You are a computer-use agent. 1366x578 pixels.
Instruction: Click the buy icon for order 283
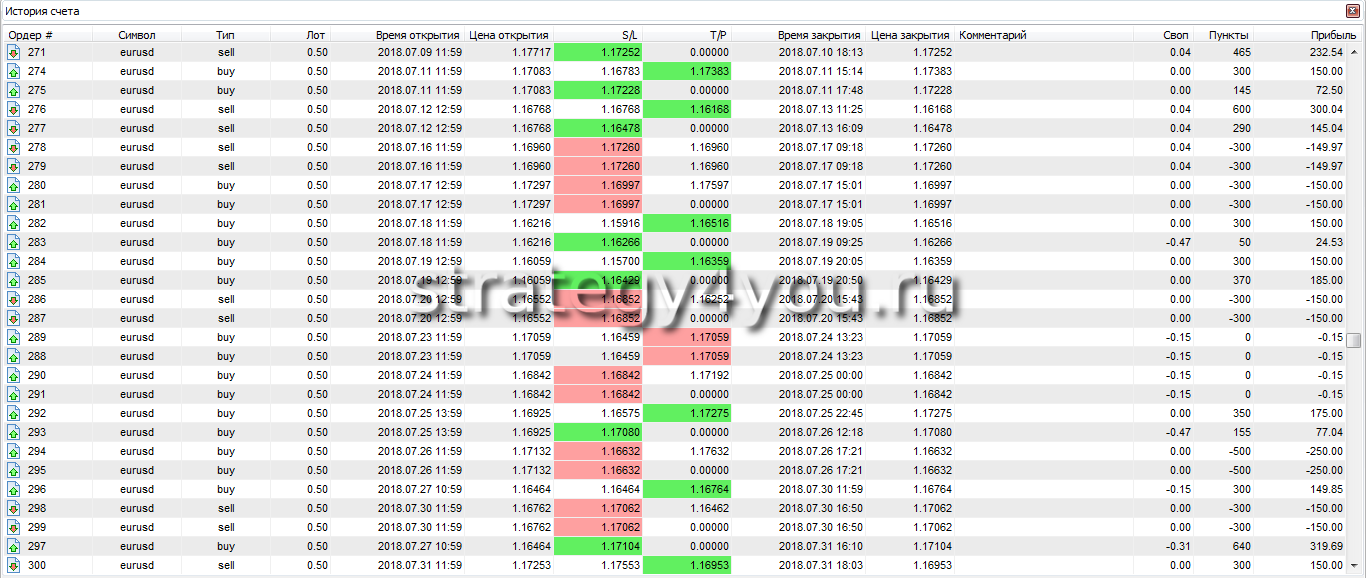[x=14, y=242]
